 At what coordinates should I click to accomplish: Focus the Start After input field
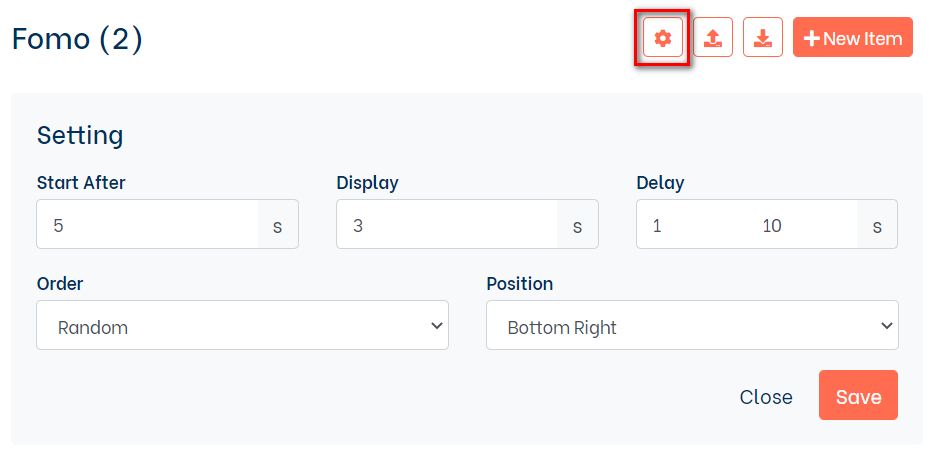tap(148, 225)
